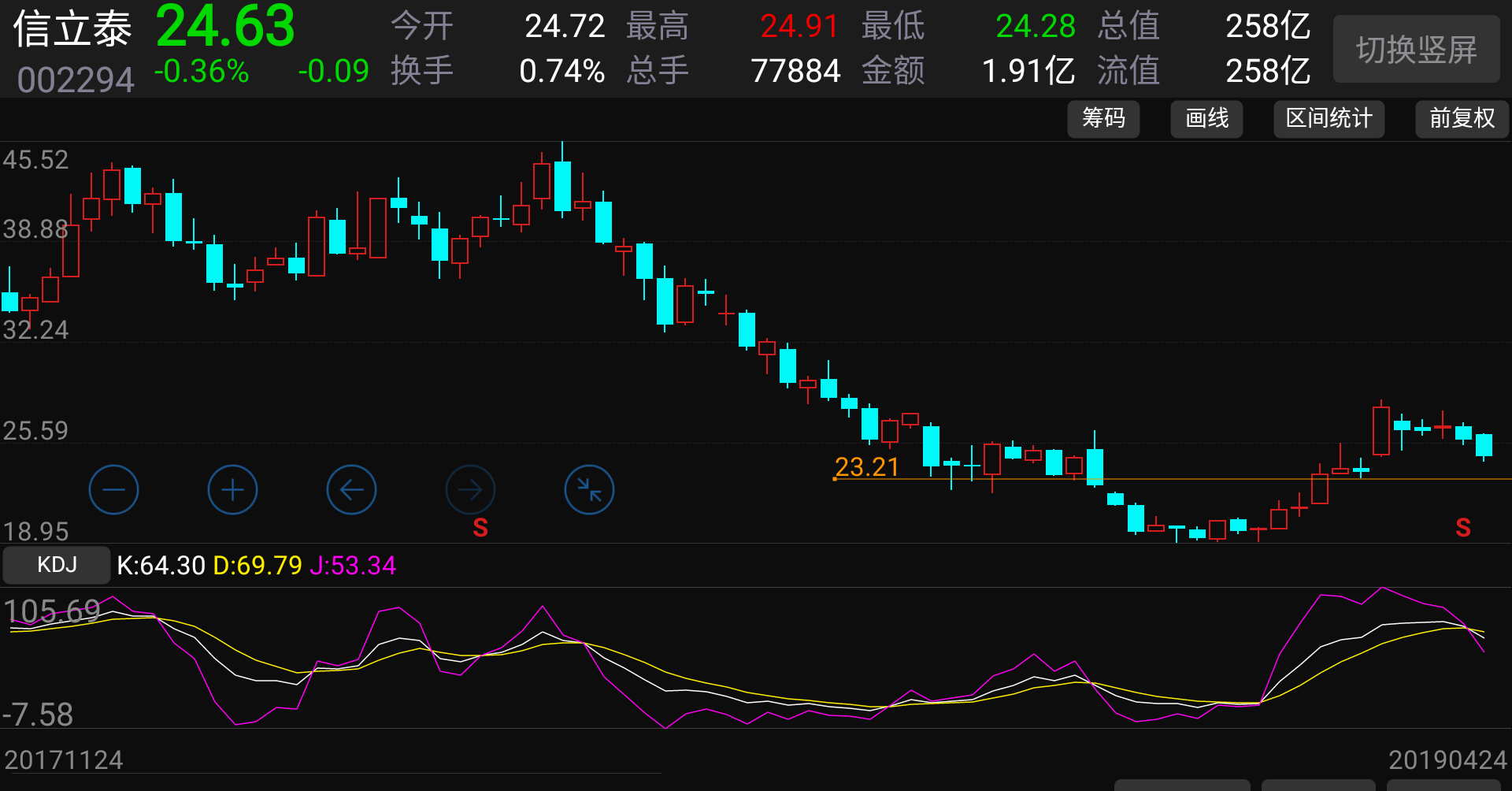
Task: Click the price change -0.09
Action: (333, 72)
